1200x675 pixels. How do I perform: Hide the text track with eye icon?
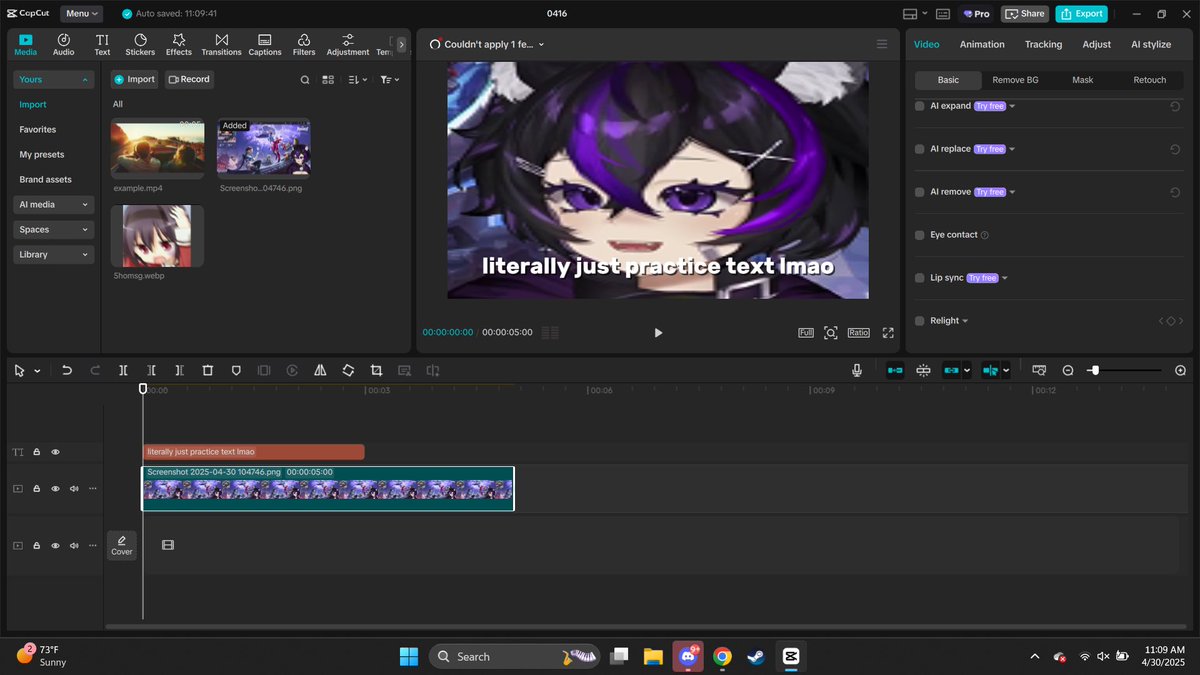pyautogui.click(x=55, y=452)
